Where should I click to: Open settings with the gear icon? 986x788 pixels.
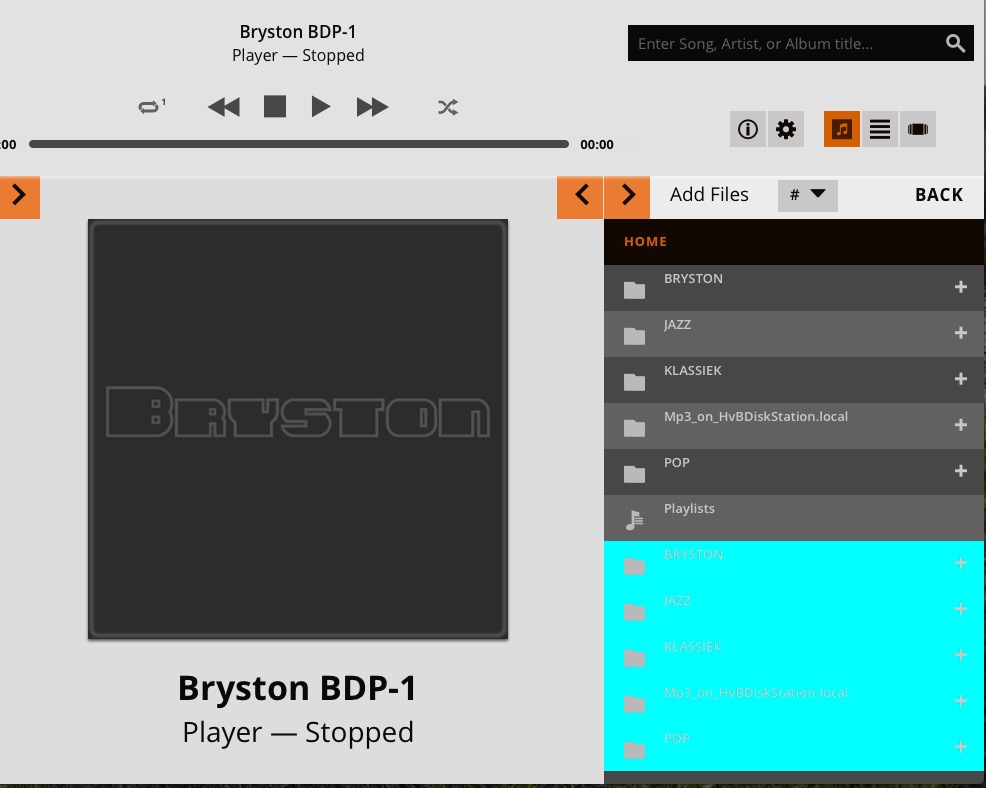click(785, 130)
